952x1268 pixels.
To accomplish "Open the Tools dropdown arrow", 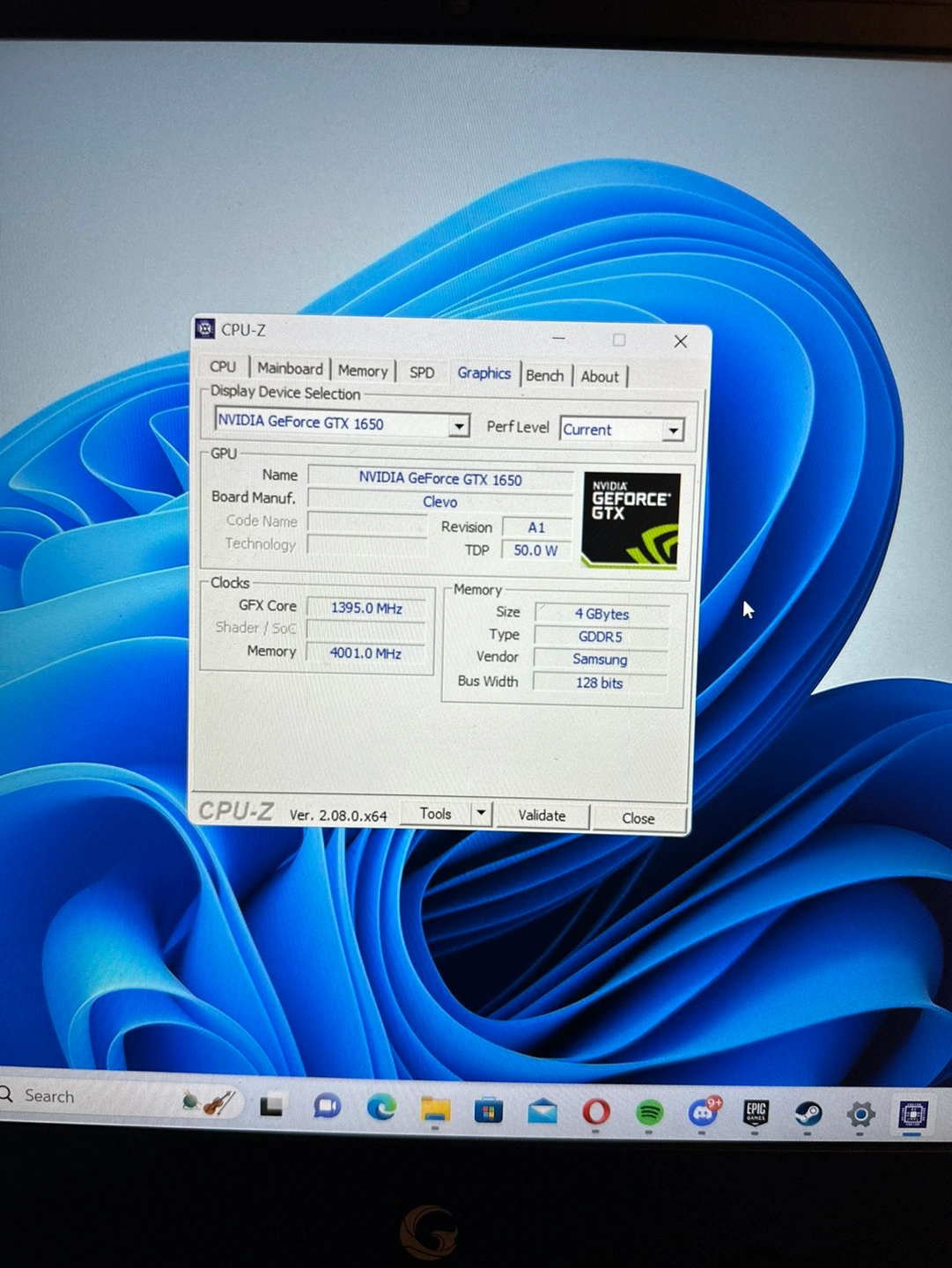I will [x=481, y=813].
